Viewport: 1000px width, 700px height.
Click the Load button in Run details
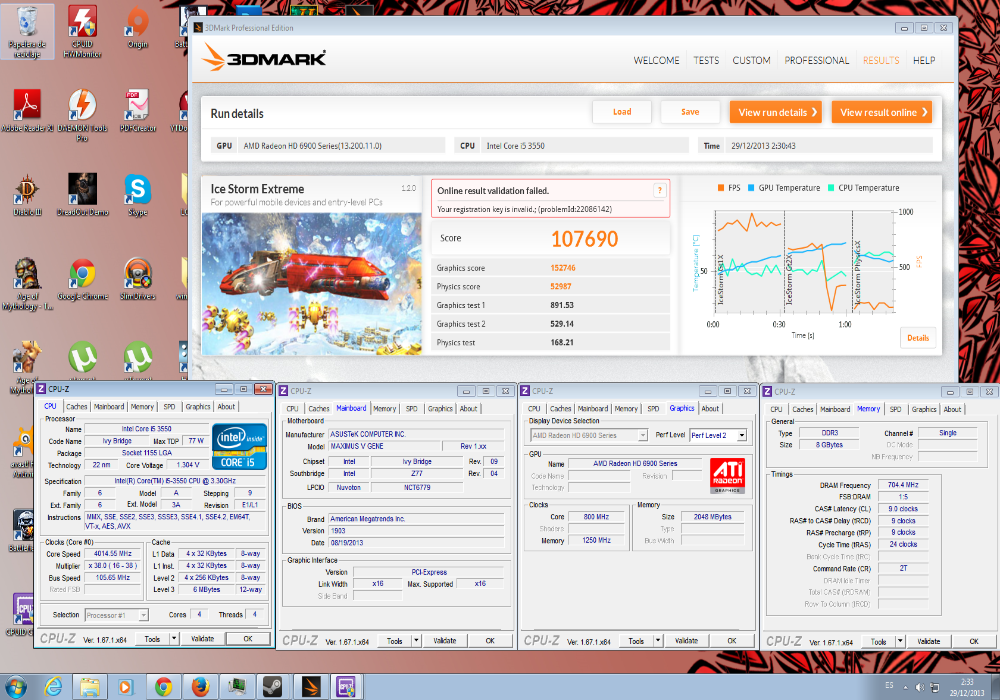tap(622, 112)
